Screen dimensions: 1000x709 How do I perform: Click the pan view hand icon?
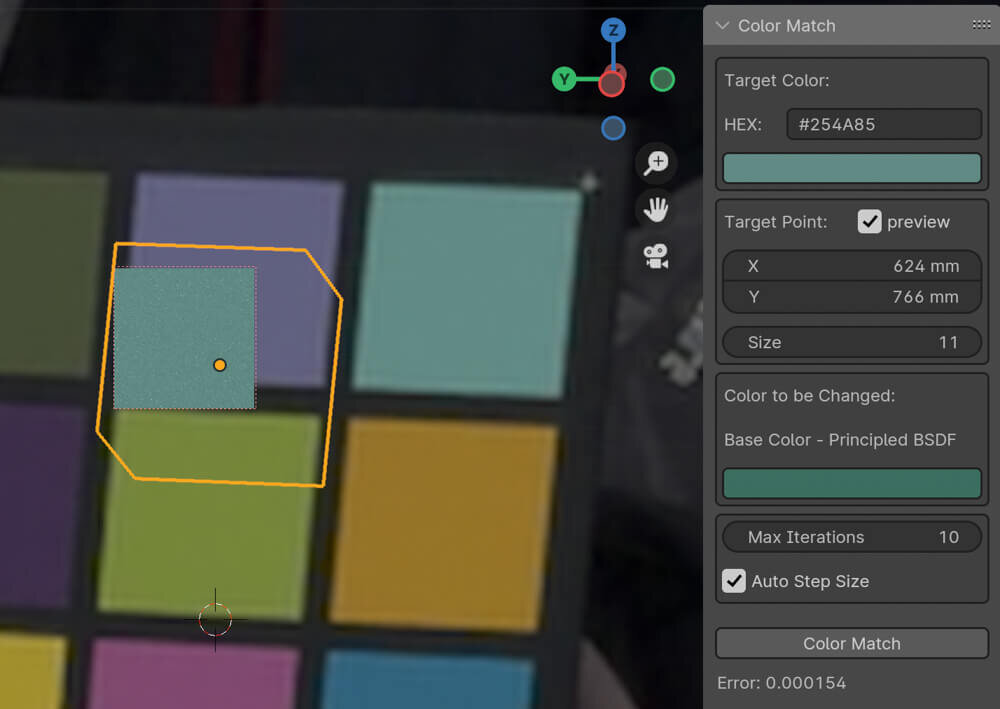click(656, 210)
